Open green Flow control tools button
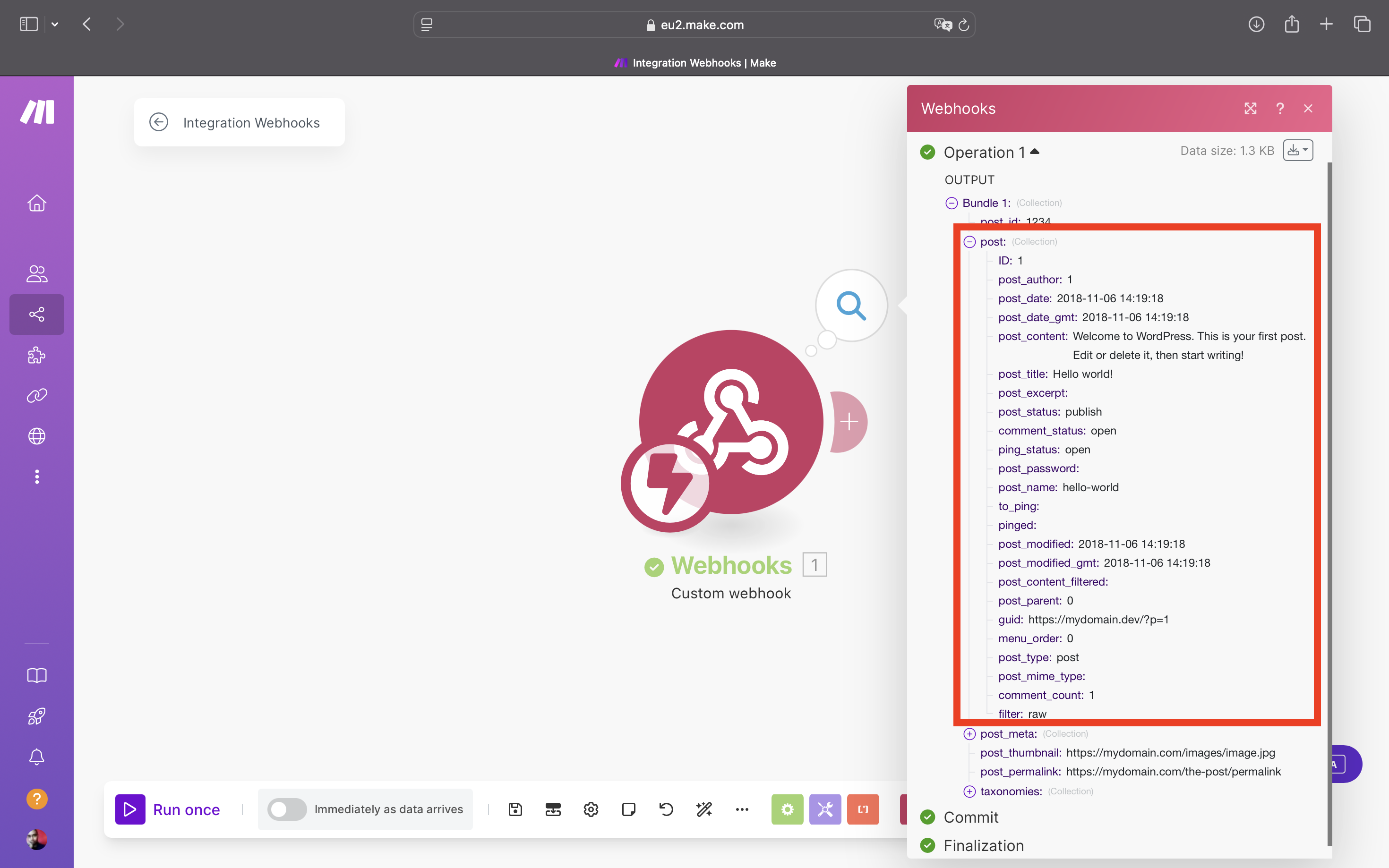Viewport: 1389px width, 868px height. pos(787,809)
